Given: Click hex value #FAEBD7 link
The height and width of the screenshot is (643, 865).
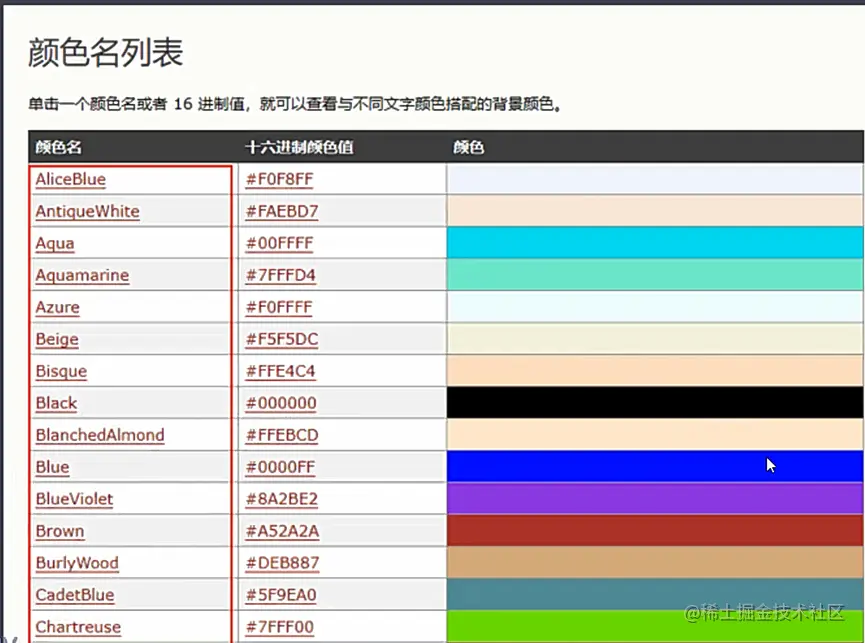Looking at the screenshot, I should point(282,211).
